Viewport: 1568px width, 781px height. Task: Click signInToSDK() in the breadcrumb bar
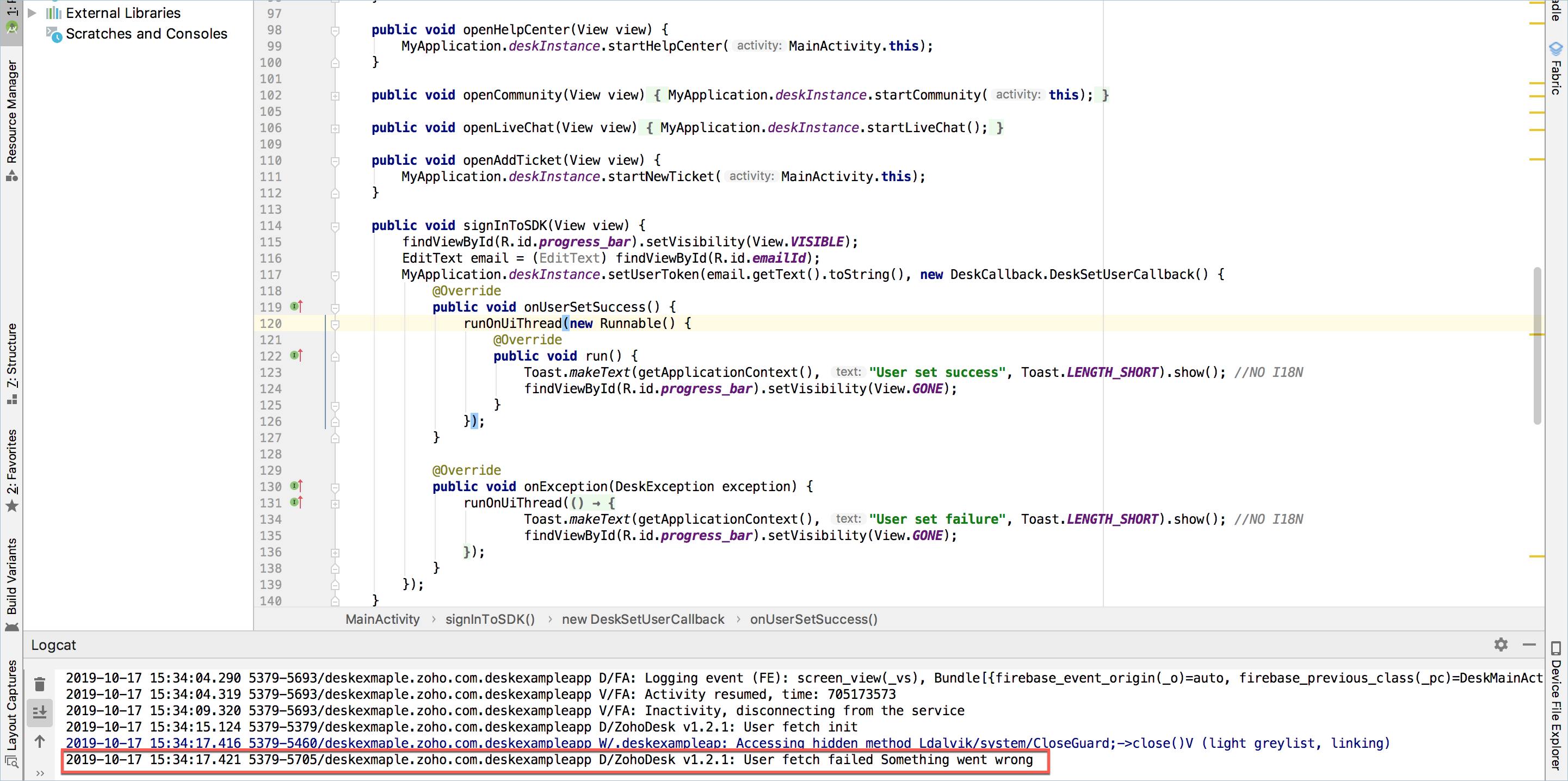490,619
